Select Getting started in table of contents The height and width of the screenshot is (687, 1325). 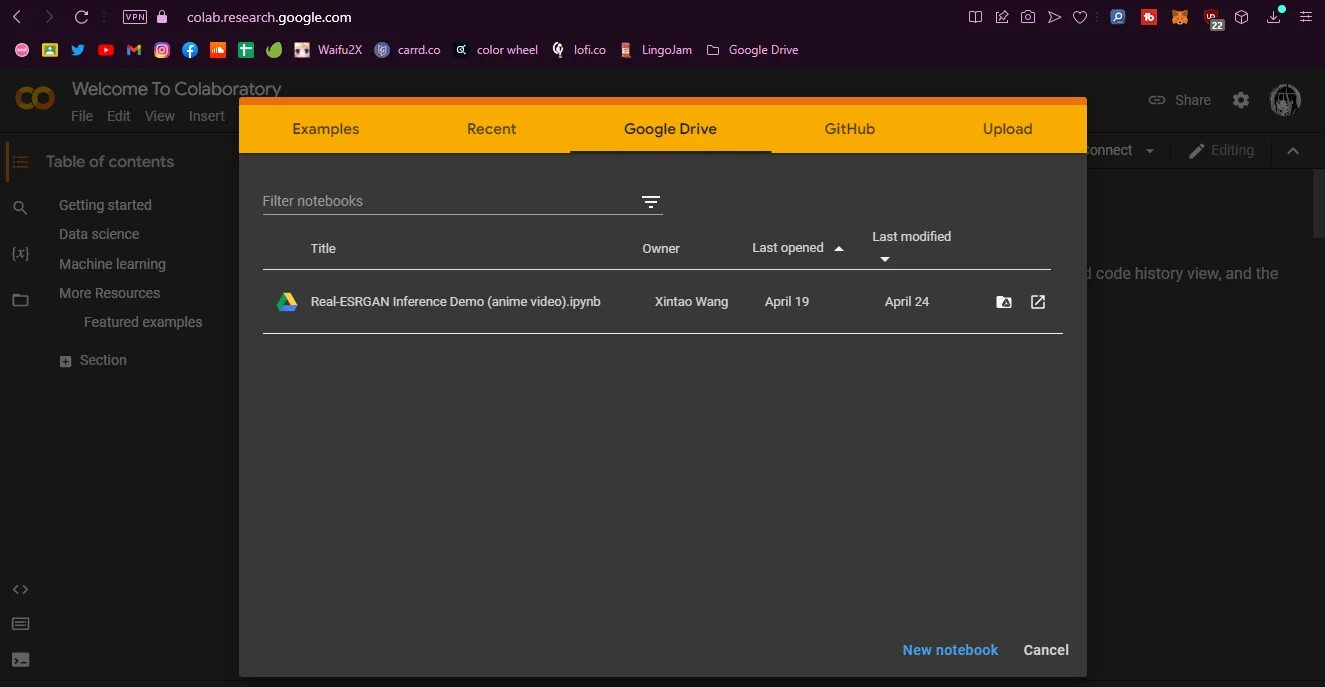[105, 205]
